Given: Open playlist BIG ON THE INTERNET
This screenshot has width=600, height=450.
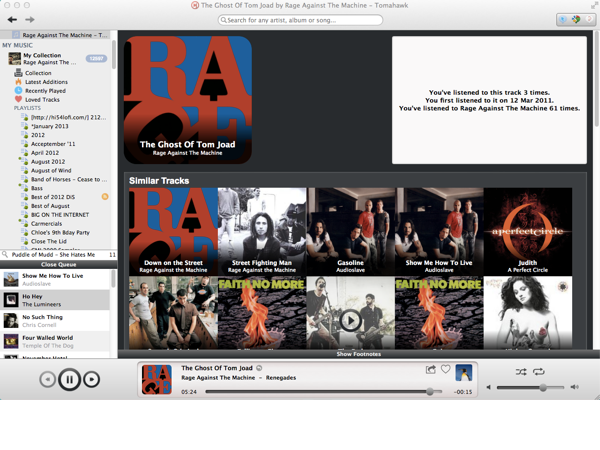Looking at the screenshot, I should pyautogui.click(x=60, y=215).
